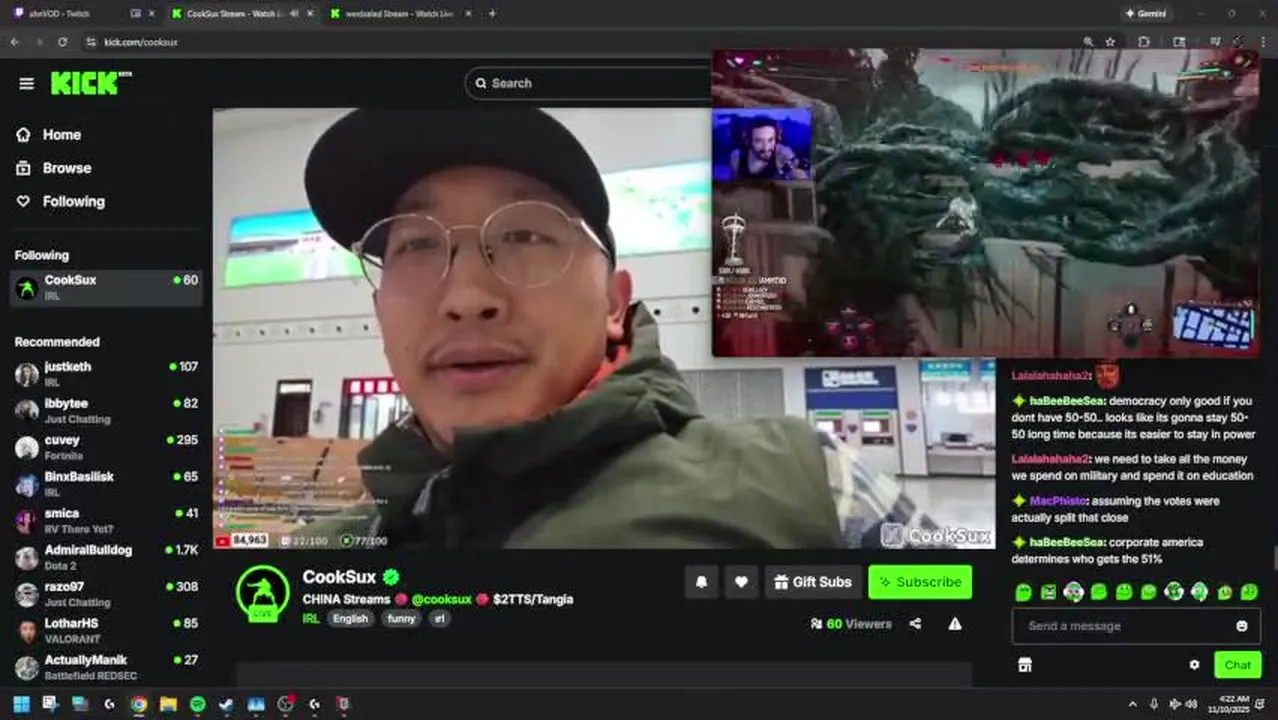Image resolution: width=1278 pixels, height=720 pixels.
Task: Open File Explorer from the taskbar
Action: pyautogui.click(x=168, y=704)
